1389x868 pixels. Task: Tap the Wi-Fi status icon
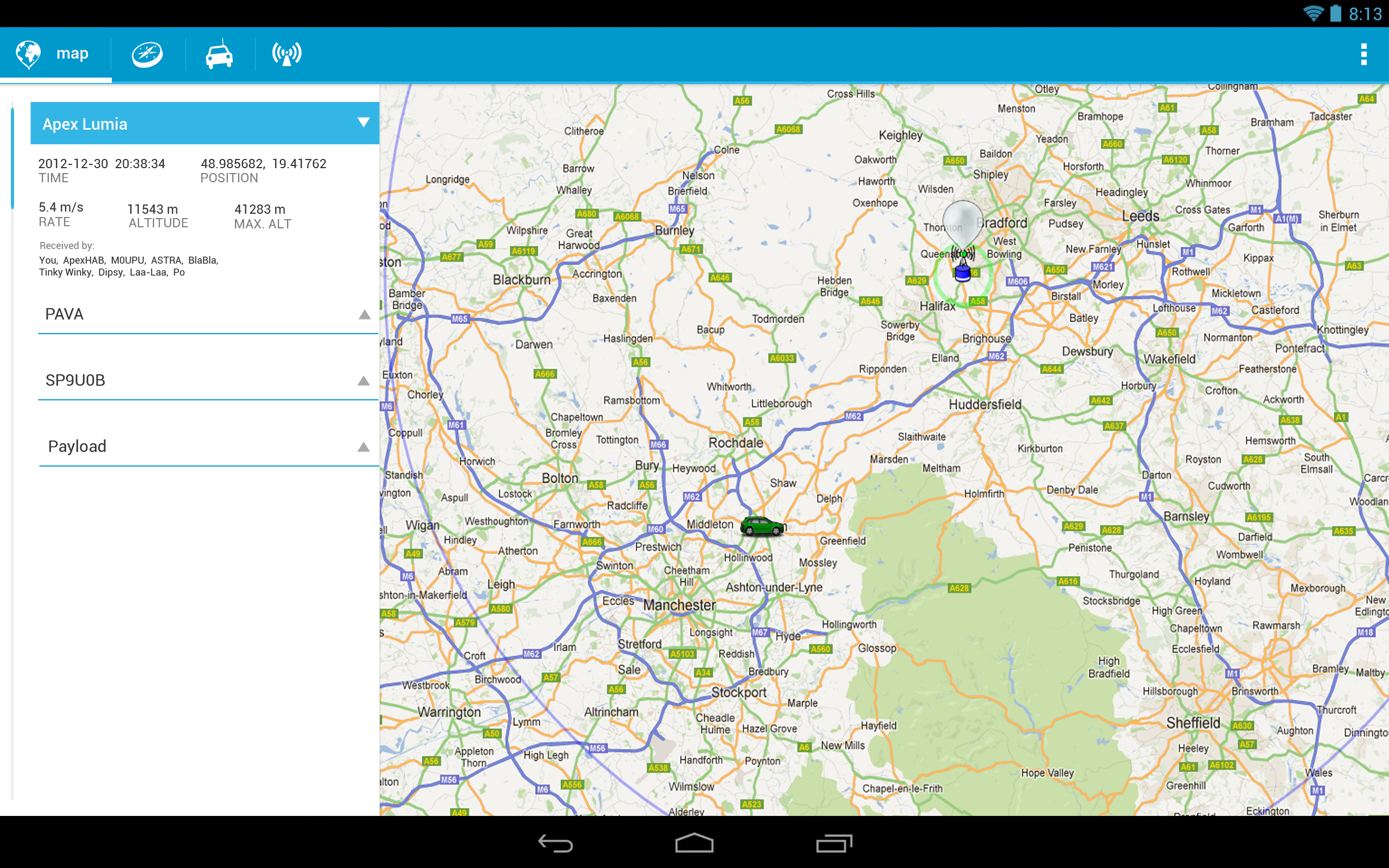click(1313, 13)
